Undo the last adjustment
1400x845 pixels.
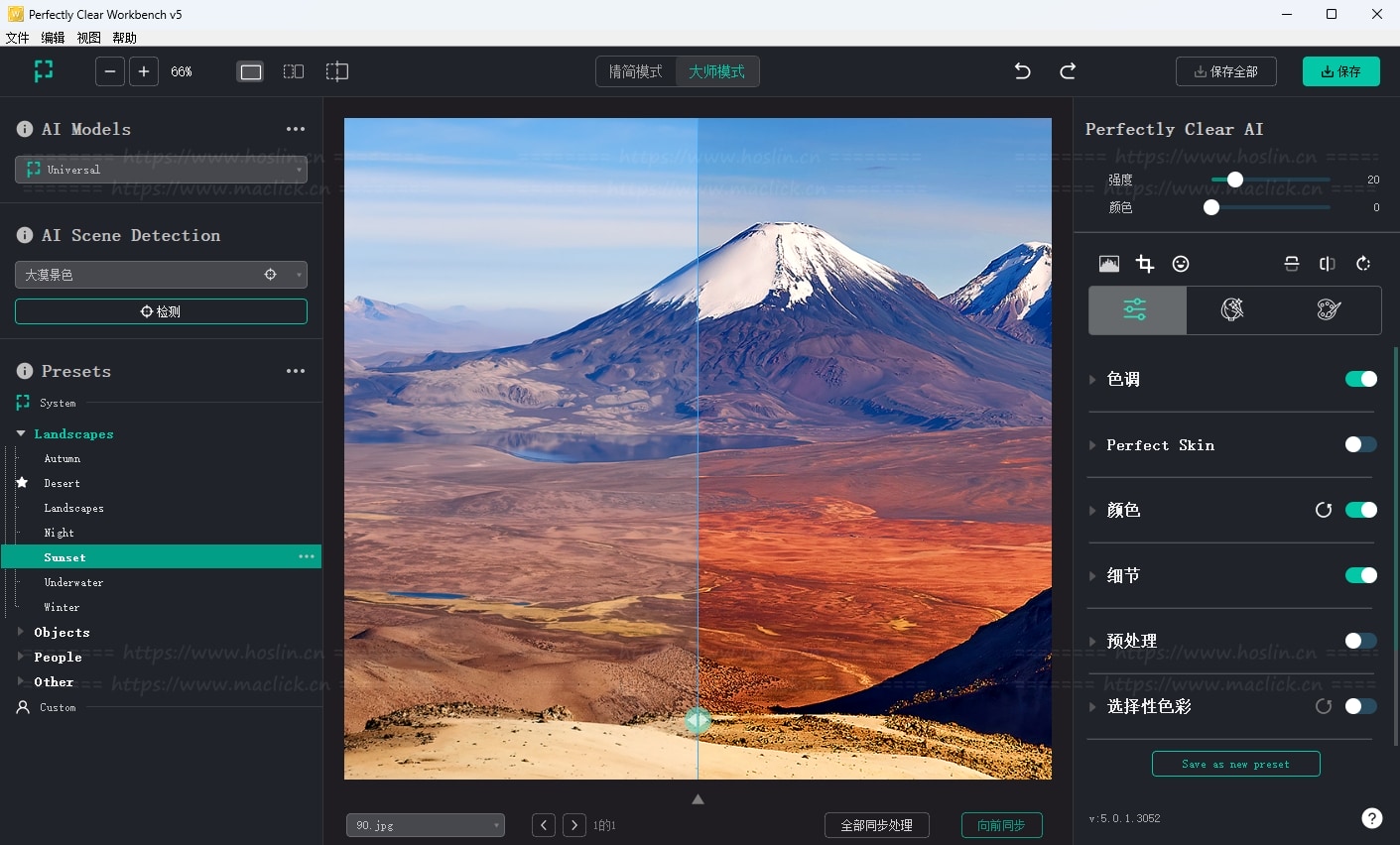point(1023,71)
